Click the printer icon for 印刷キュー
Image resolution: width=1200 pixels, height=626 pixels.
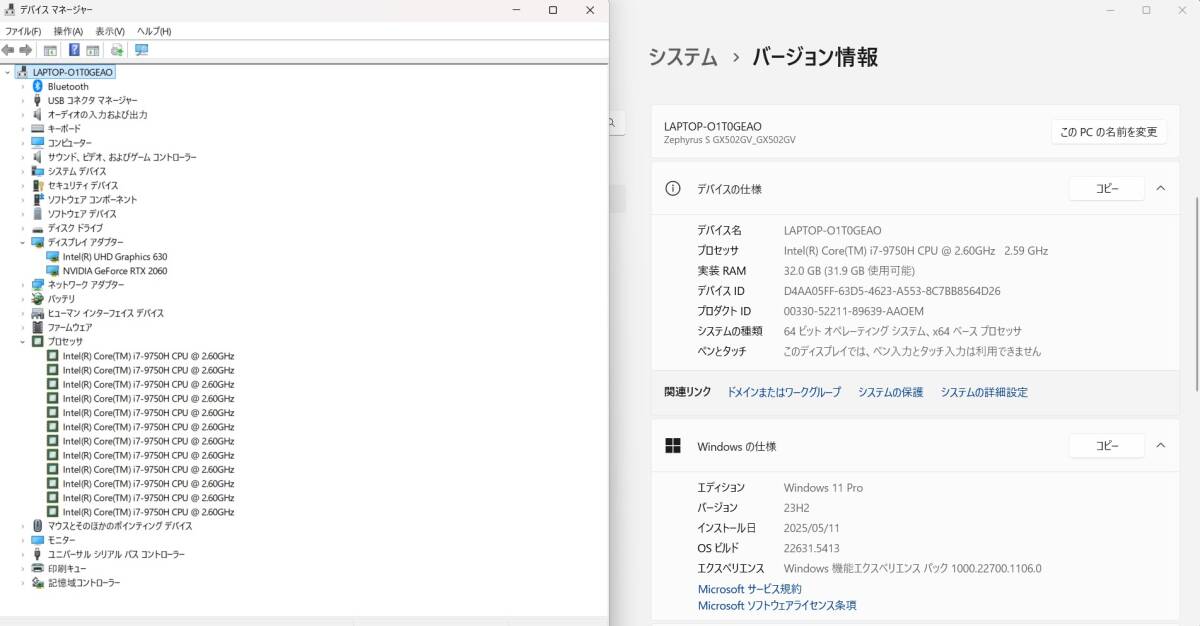click(38, 568)
